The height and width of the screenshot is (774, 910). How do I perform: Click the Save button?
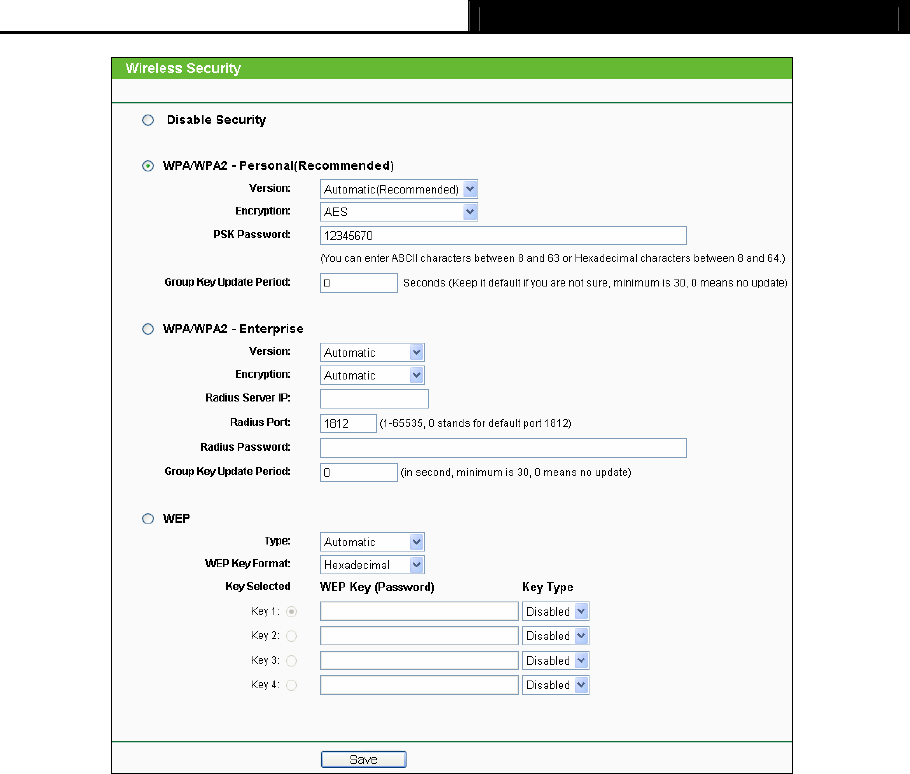pos(364,759)
